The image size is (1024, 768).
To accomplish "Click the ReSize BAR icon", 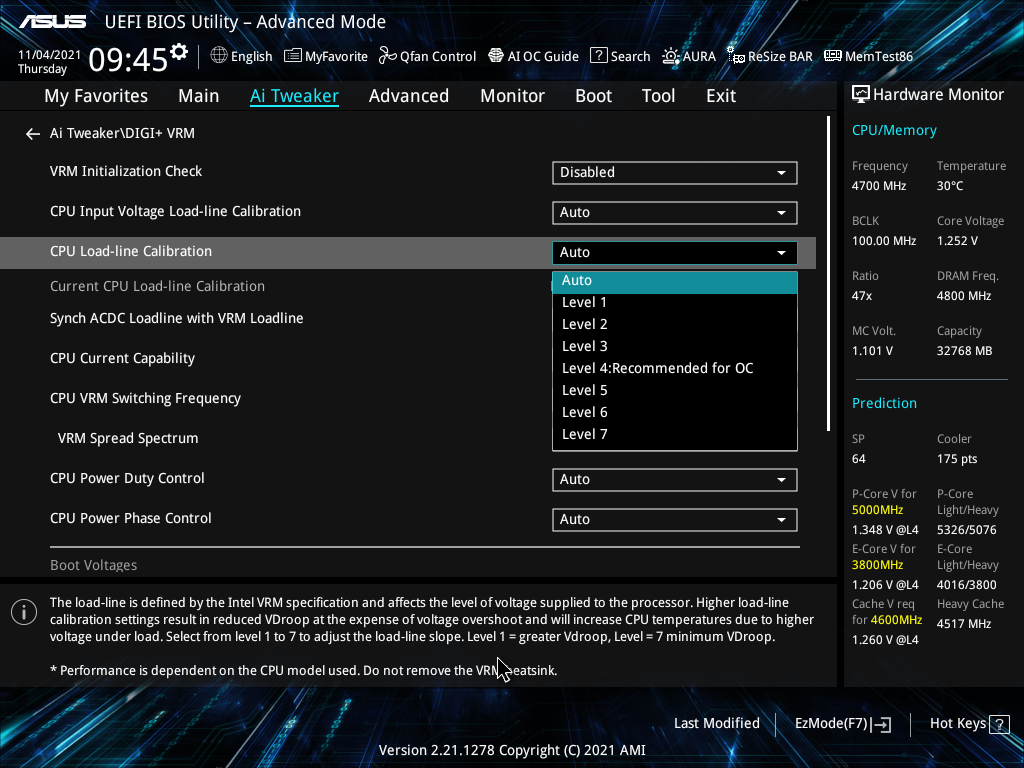I will point(736,56).
